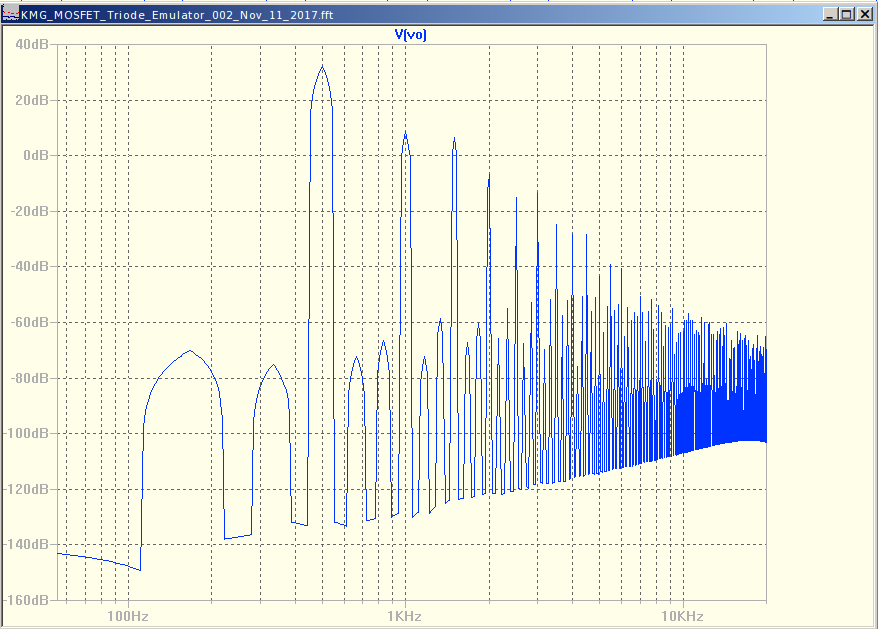The image size is (878, 629).
Task: Click the -20dB axis label
Action: click(30, 211)
